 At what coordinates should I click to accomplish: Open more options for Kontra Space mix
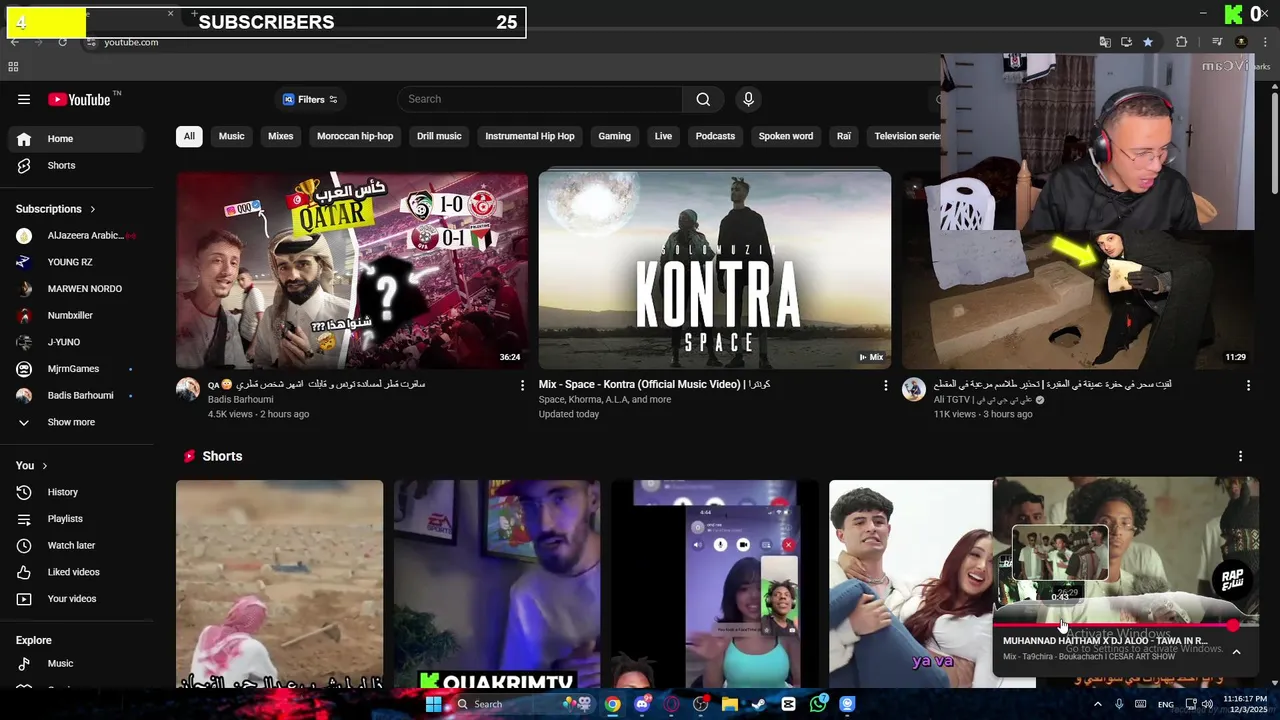point(885,385)
